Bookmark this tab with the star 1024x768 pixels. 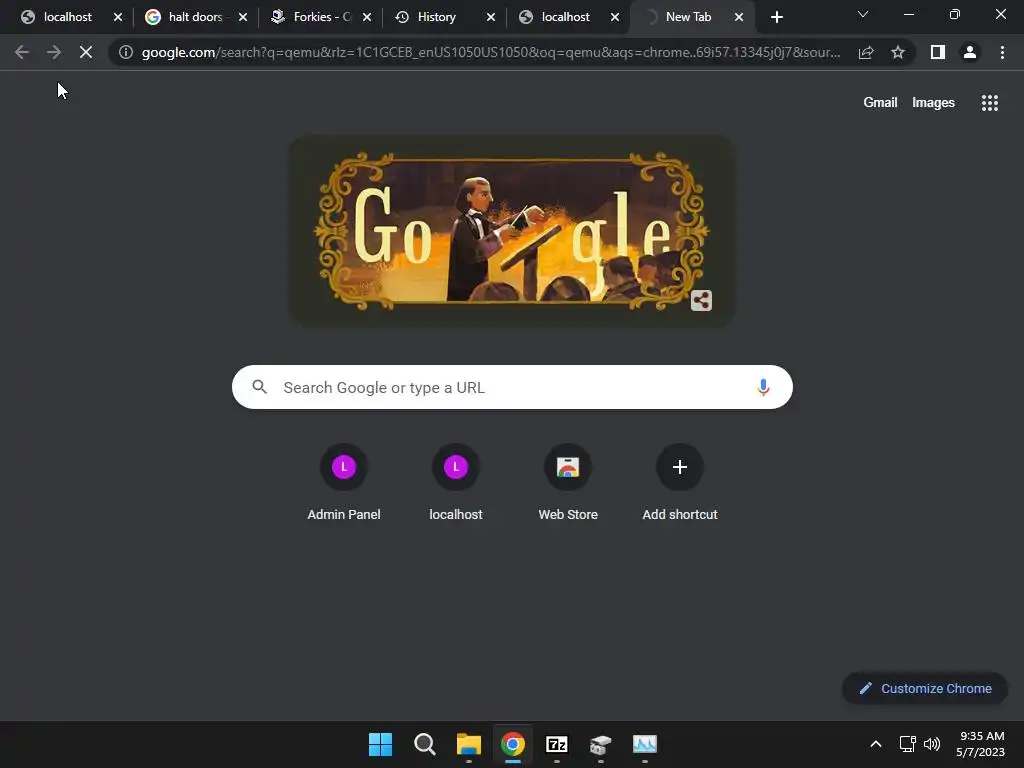coord(898,52)
